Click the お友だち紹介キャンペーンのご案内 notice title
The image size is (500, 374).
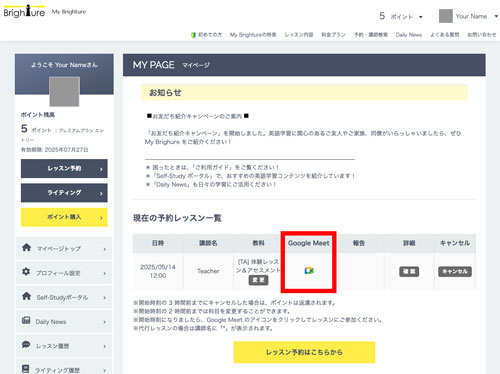[198, 116]
